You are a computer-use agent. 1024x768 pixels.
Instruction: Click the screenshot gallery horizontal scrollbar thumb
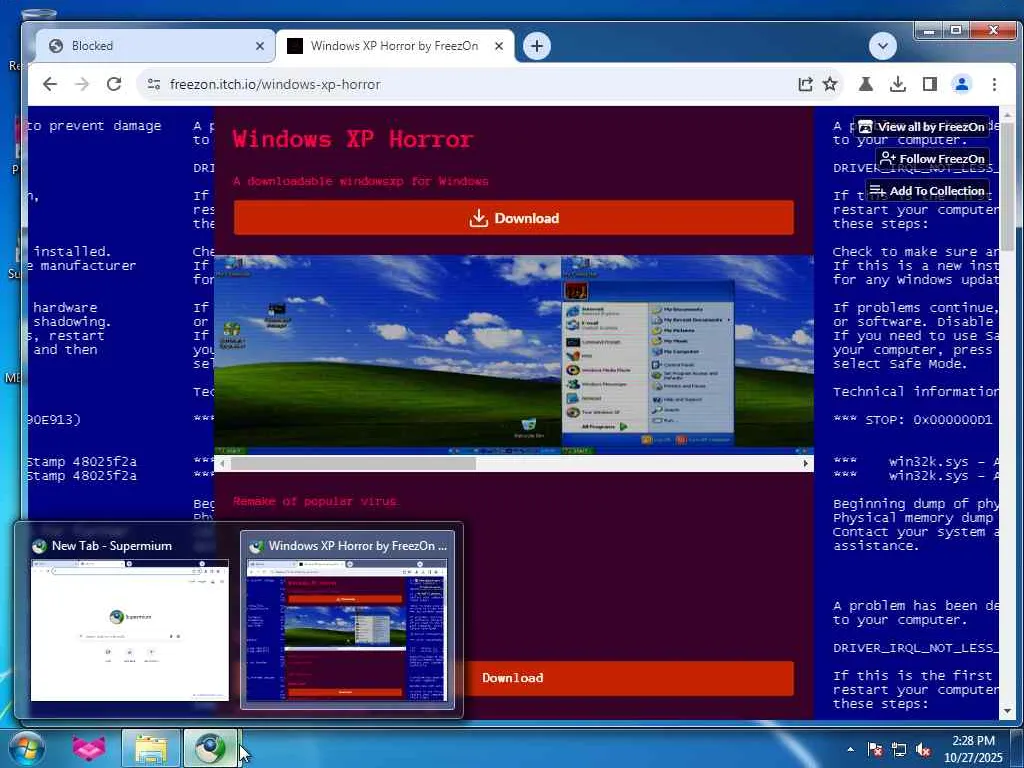coord(353,463)
